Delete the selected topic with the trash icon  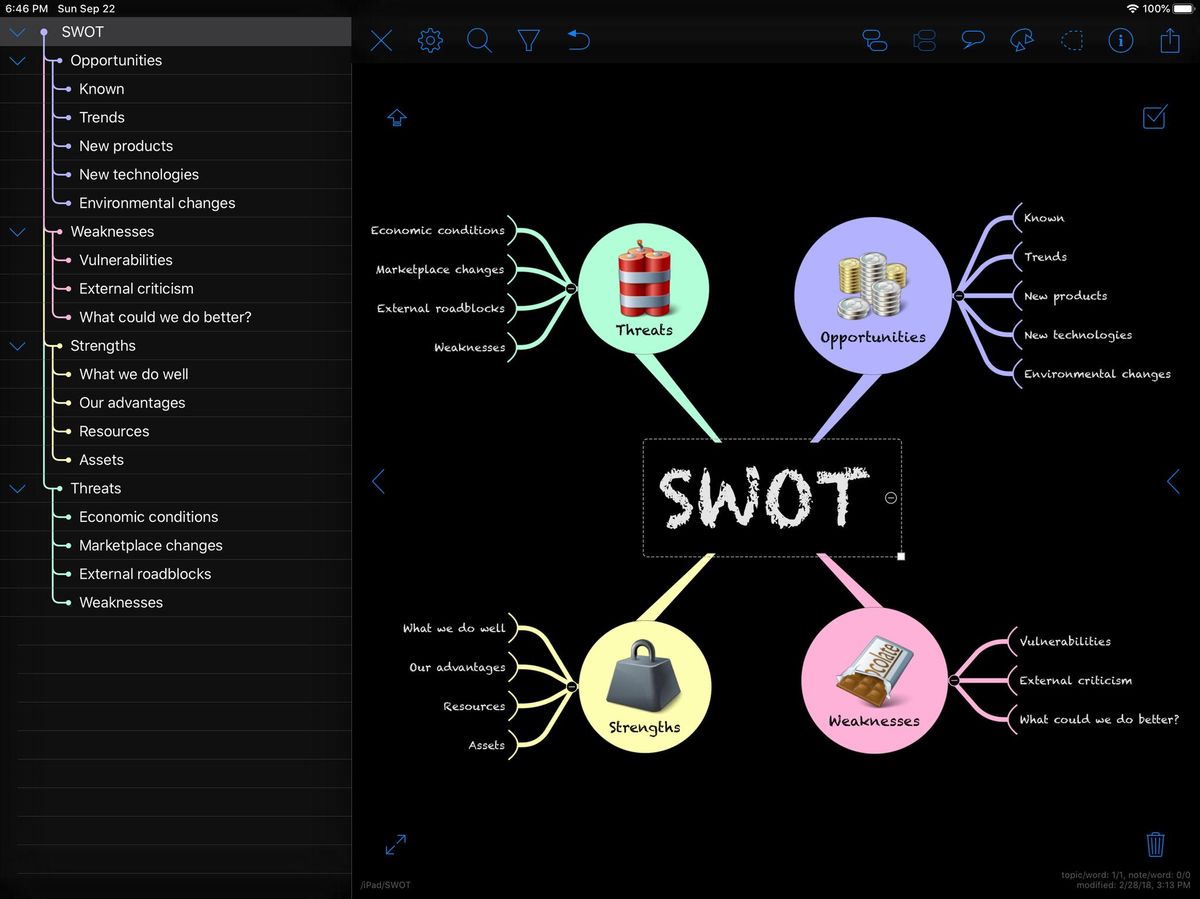coord(1155,844)
